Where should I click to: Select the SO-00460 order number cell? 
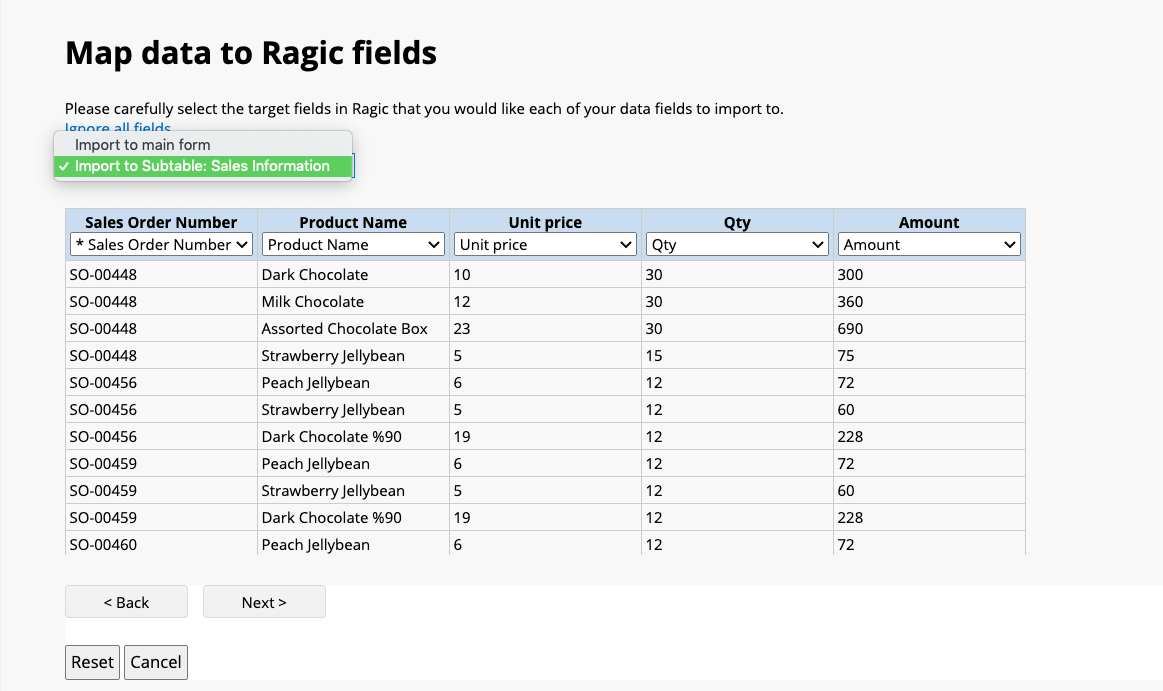[161, 544]
